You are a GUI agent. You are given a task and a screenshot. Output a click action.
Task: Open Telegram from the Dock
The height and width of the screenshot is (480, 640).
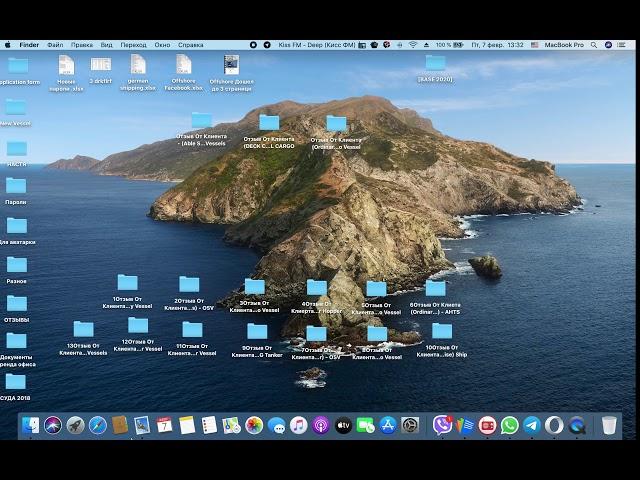(x=532, y=425)
